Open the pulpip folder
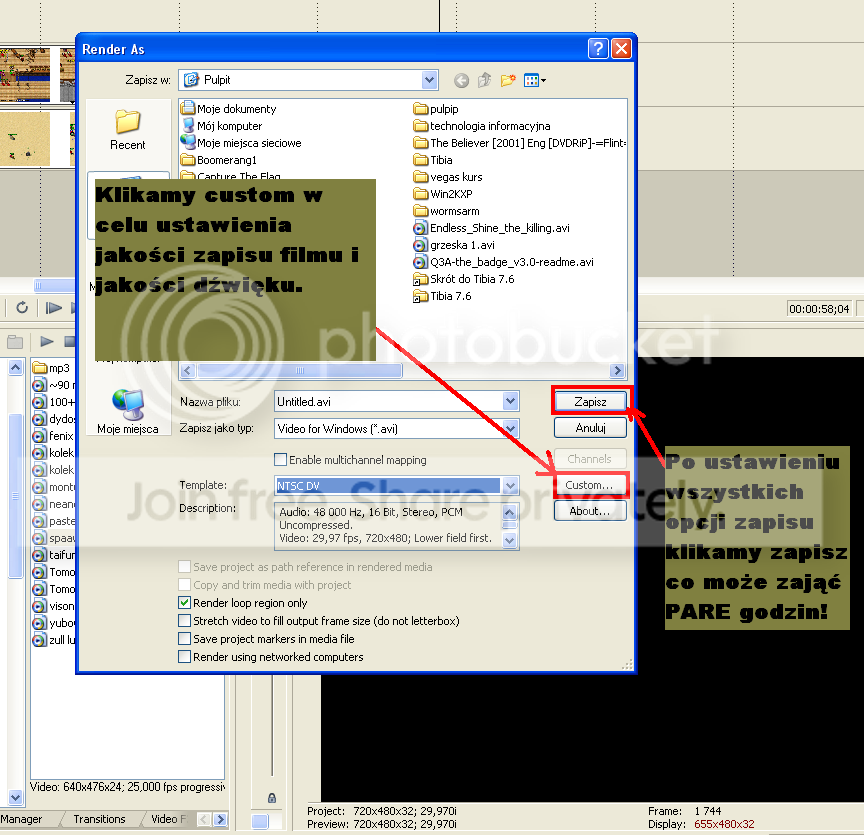Image resolution: width=864 pixels, height=835 pixels. tap(436, 109)
